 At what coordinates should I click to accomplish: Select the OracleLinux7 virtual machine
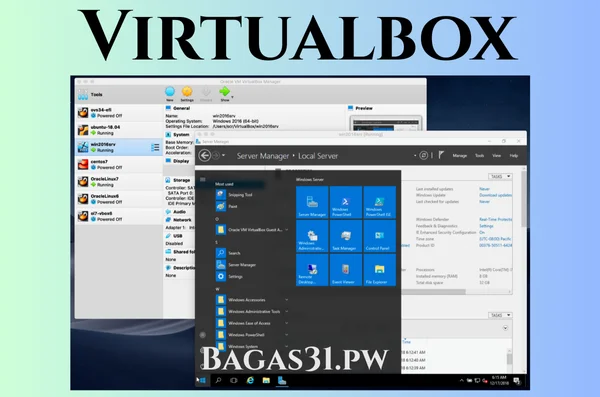[x=119, y=182]
